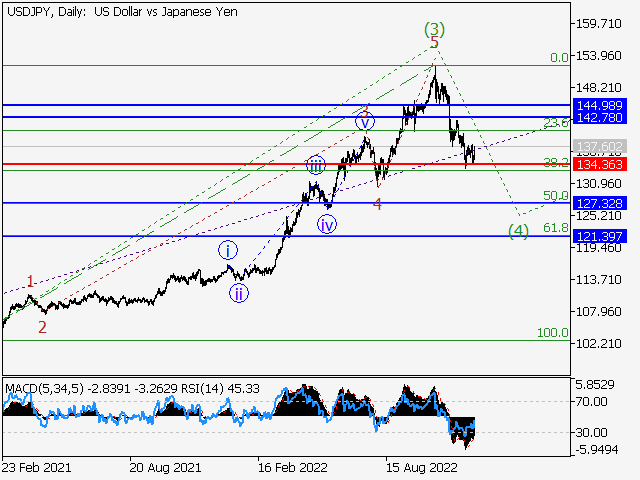Screen dimensions: 640x480
Task: Select the circled blue ii subwave label
Action: click(239, 293)
